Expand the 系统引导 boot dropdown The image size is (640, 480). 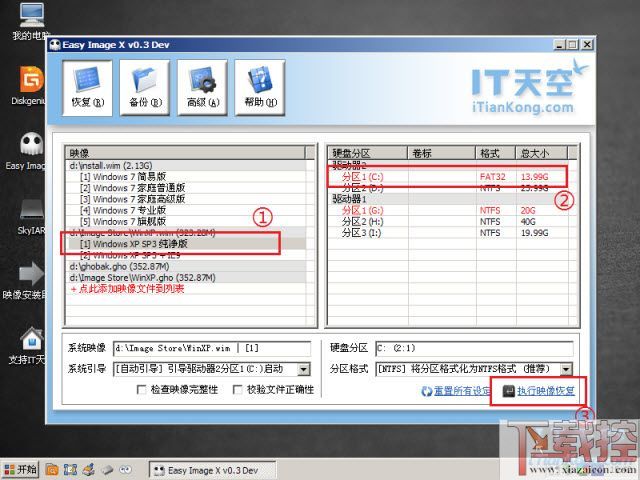(303, 369)
